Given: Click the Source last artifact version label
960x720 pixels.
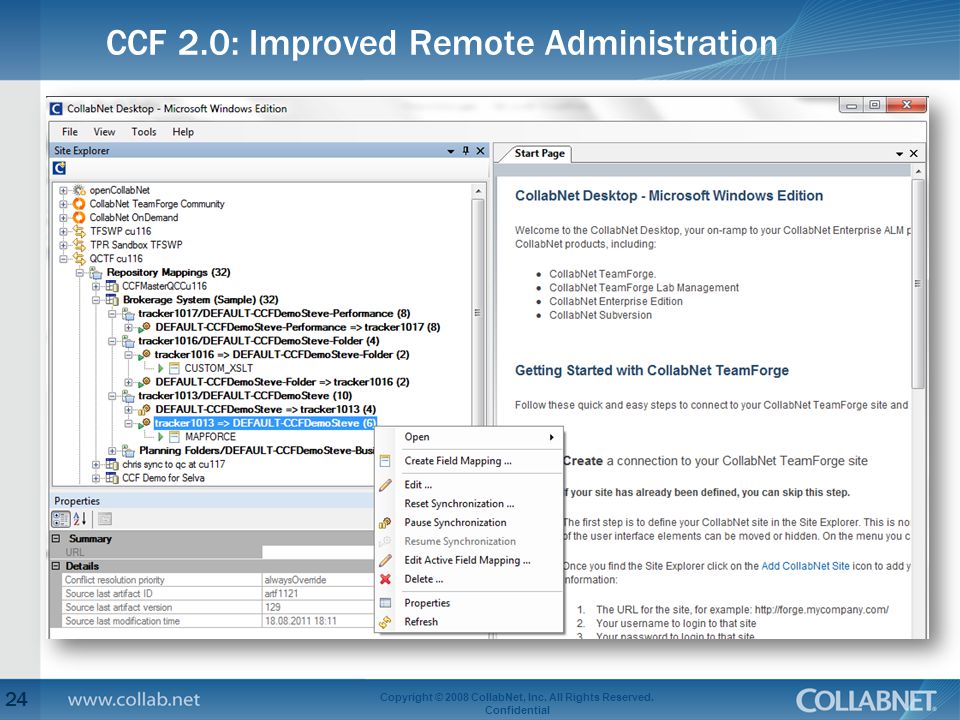Looking at the screenshot, I should coord(119,607).
